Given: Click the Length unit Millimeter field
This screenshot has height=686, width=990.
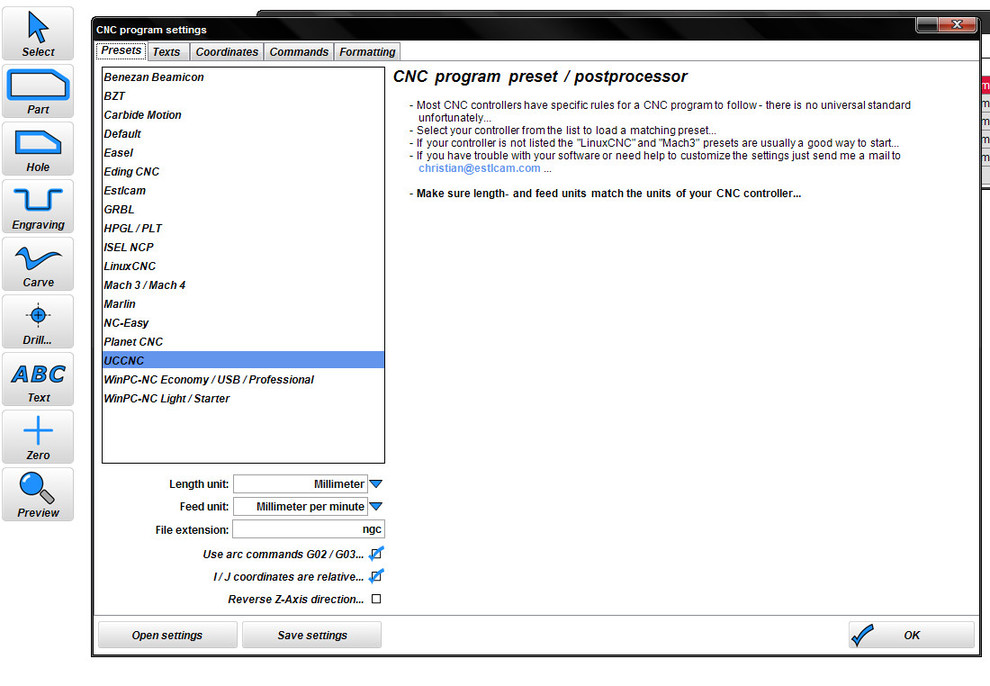Looking at the screenshot, I should click(x=301, y=484).
